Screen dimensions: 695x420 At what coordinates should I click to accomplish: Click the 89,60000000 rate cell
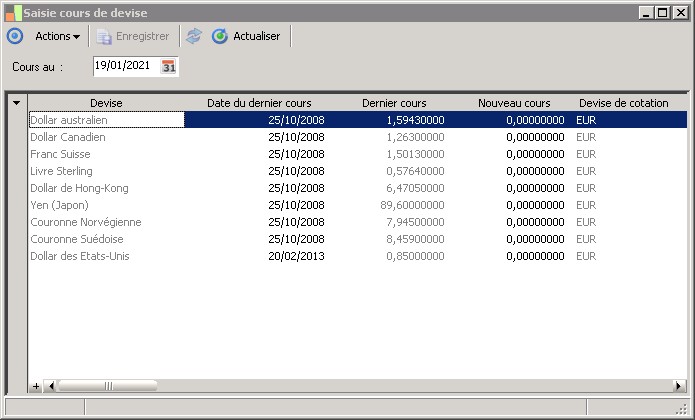(x=412, y=205)
